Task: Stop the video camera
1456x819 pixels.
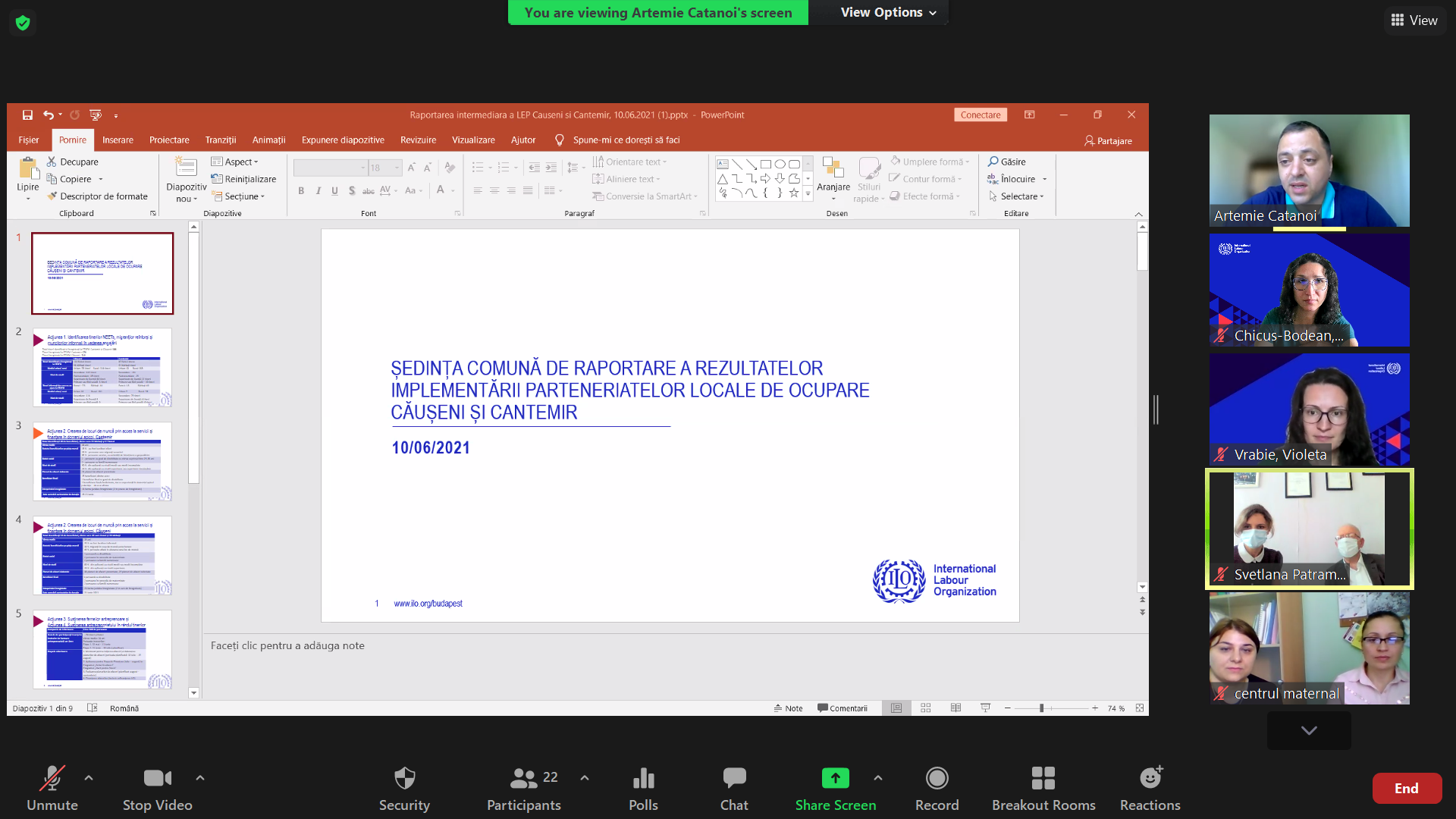Action: [157, 779]
